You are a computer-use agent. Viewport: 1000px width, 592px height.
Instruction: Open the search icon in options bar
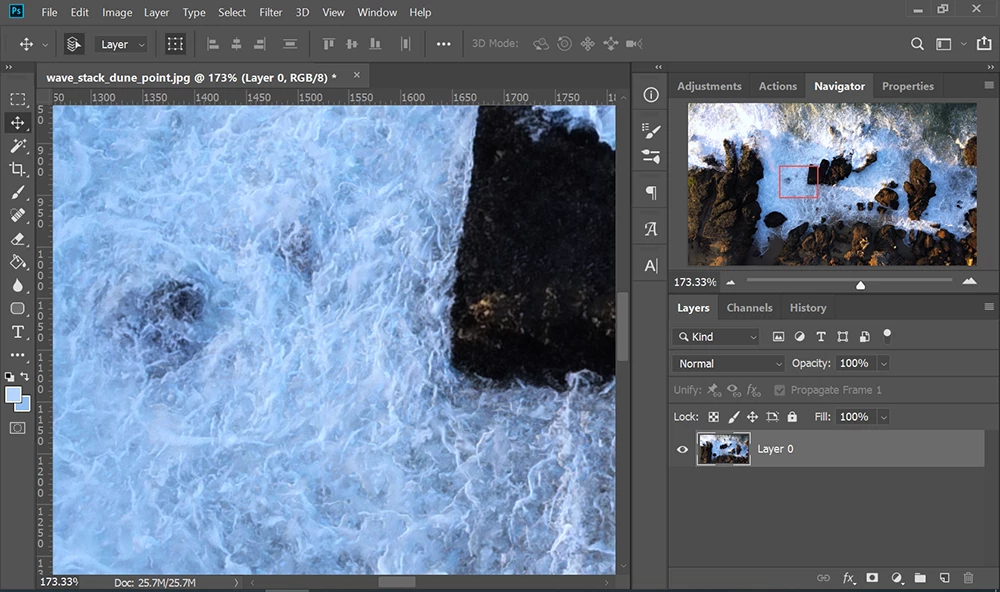[917, 44]
